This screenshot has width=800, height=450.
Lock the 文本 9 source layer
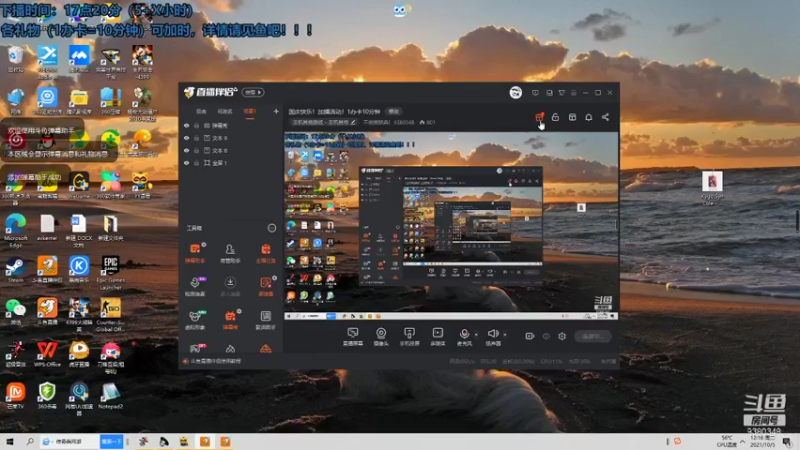196,138
